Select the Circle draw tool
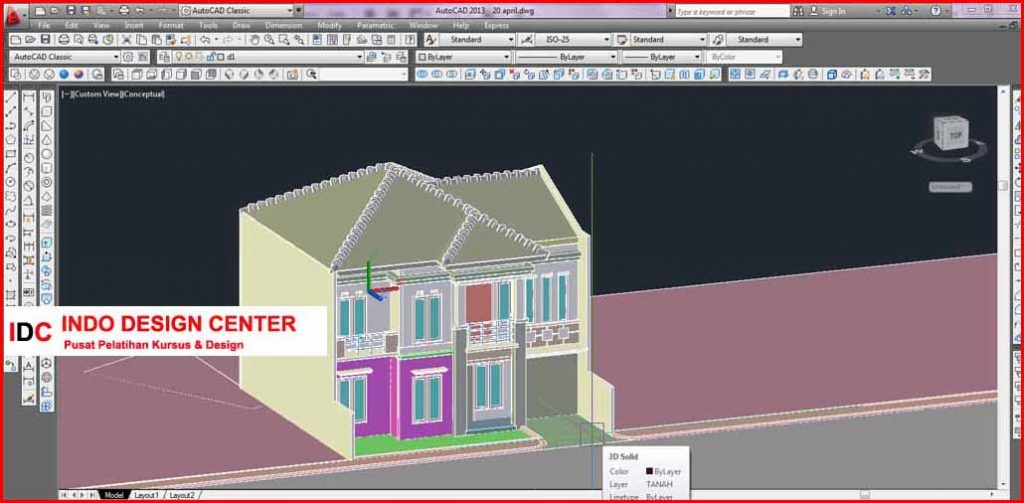 coord(10,182)
